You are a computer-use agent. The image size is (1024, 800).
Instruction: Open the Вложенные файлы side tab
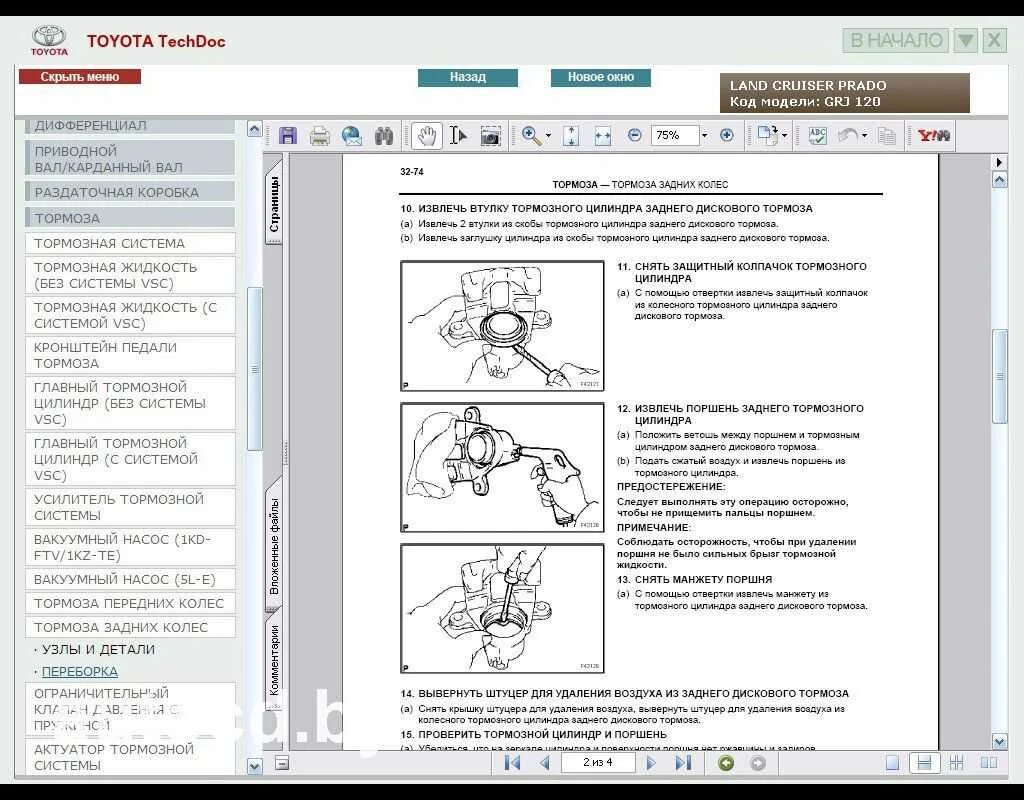pos(274,545)
